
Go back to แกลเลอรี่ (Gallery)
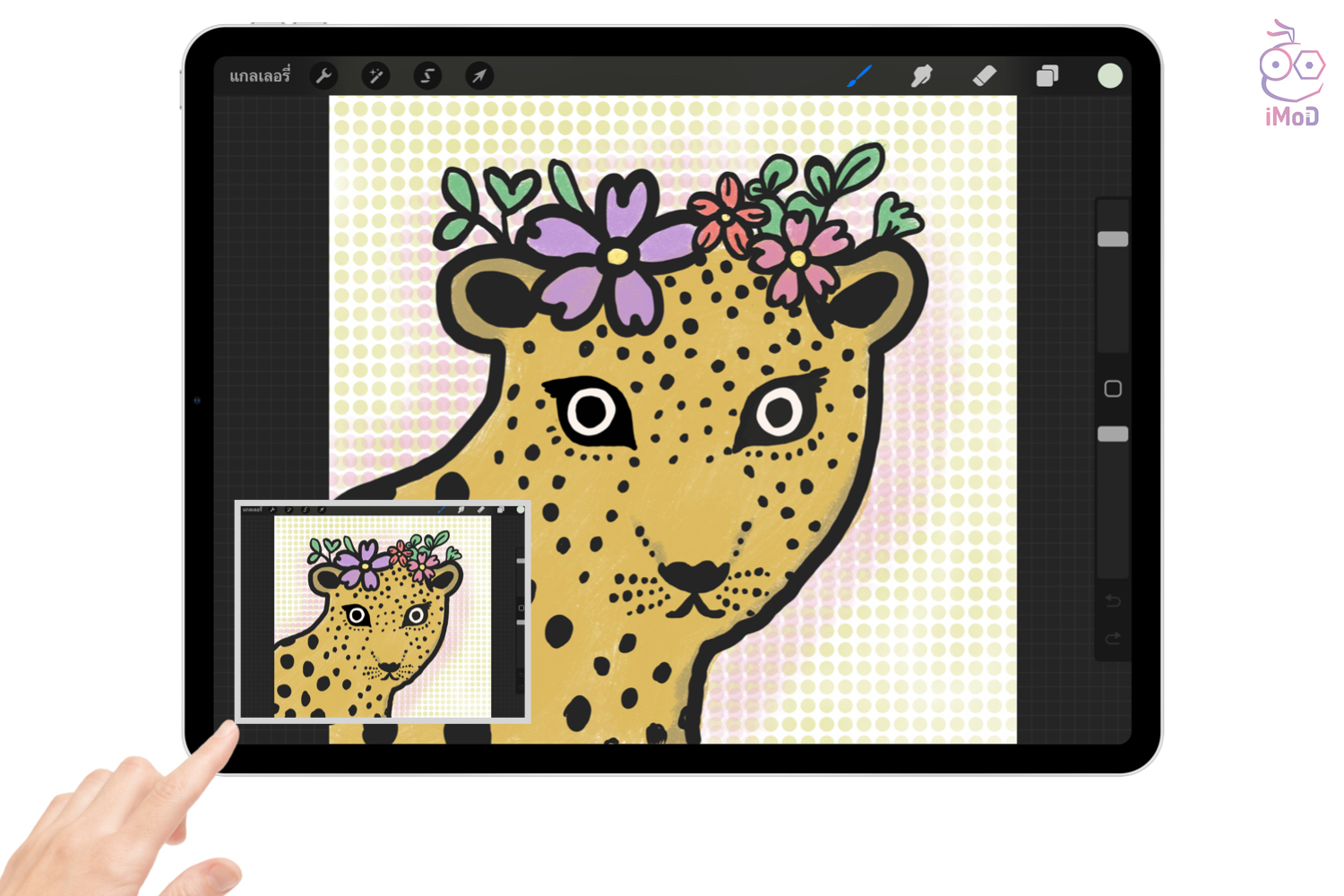259,76
